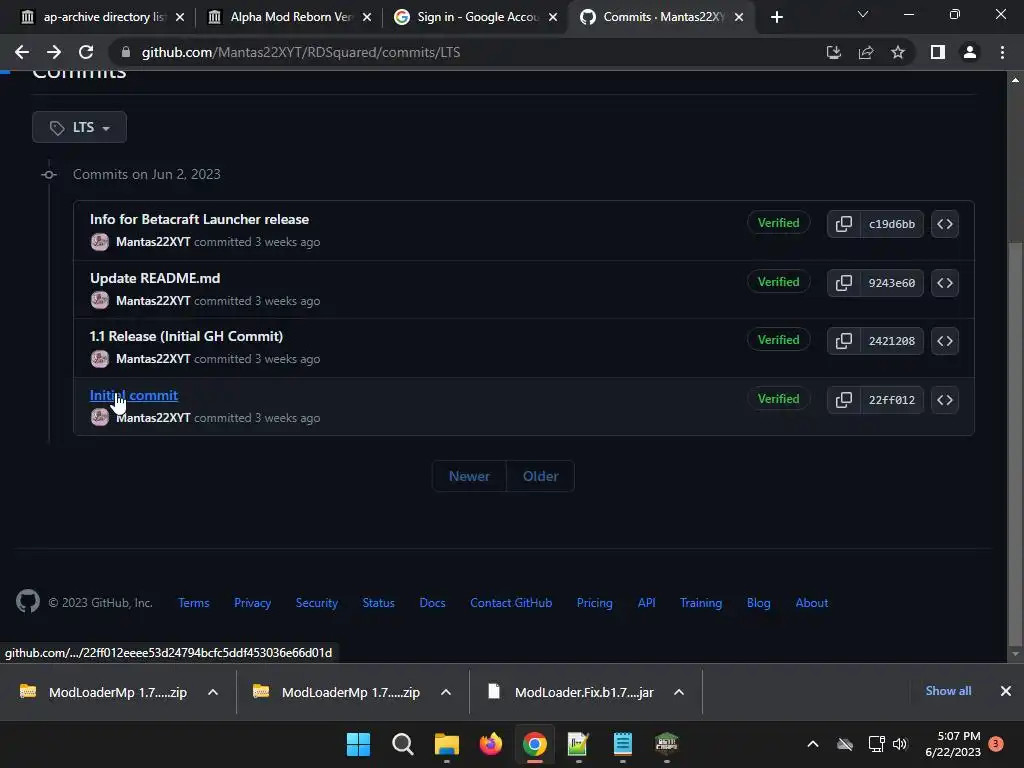Open the Terms footer link
Viewport: 1024px width, 768px height.
point(193,603)
